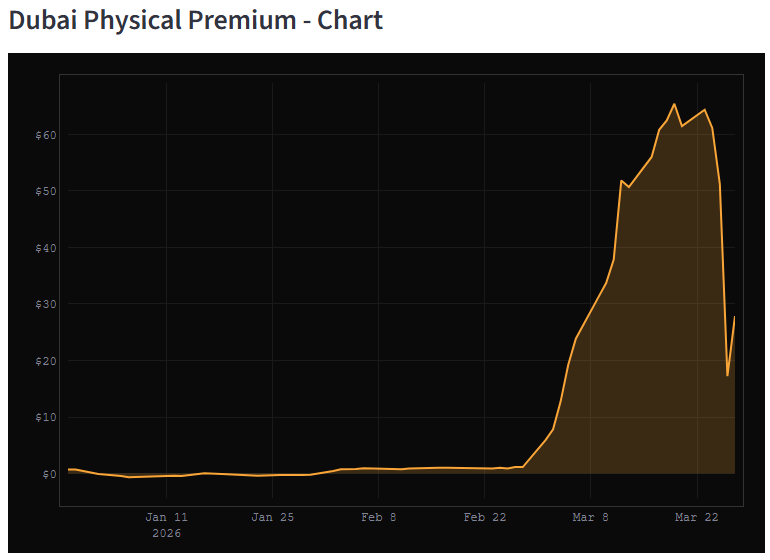This screenshot has width=770, height=560.
Task: Click the 'Feb 8' x-axis date label
Action: (x=379, y=517)
